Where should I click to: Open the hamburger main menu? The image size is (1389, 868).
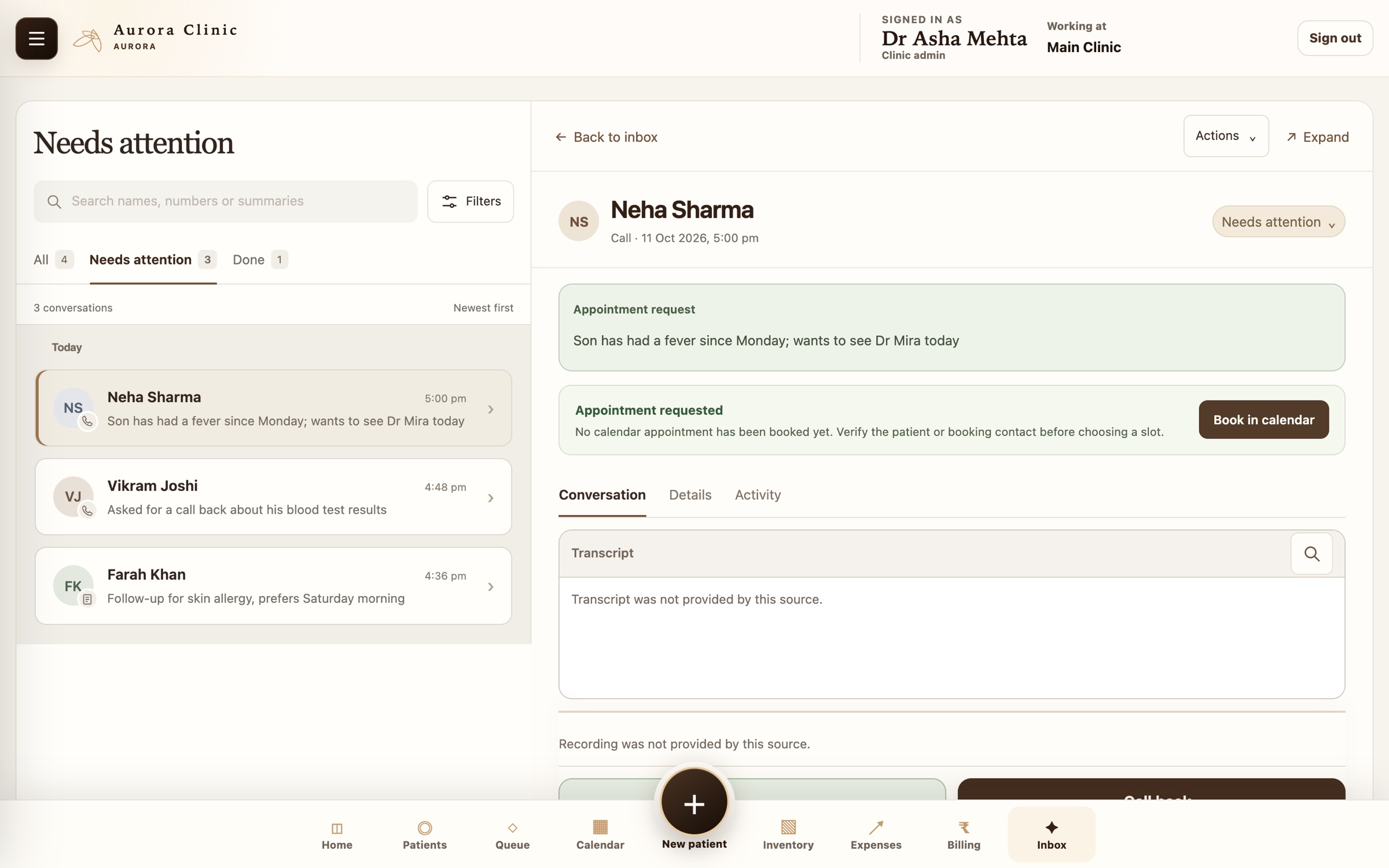pos(36,38)
